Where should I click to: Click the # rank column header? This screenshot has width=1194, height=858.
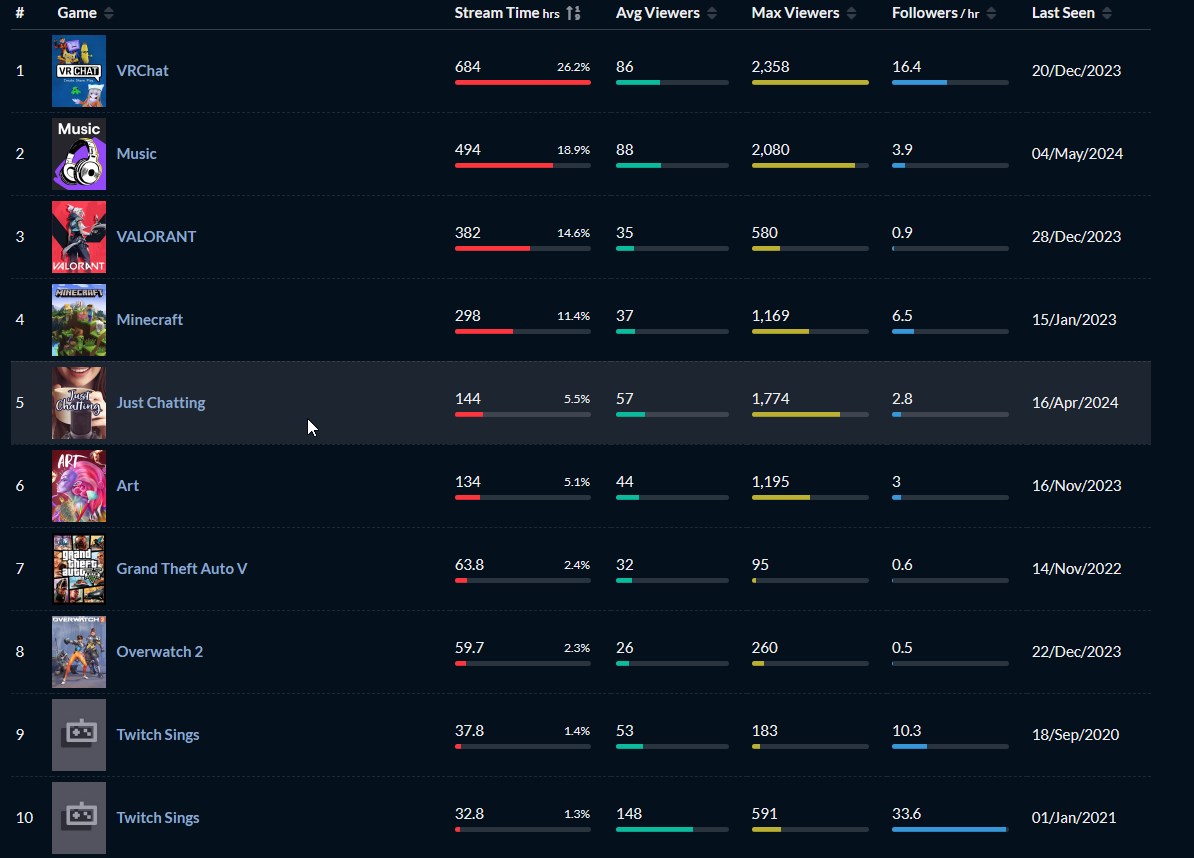(x=20, y=13)
